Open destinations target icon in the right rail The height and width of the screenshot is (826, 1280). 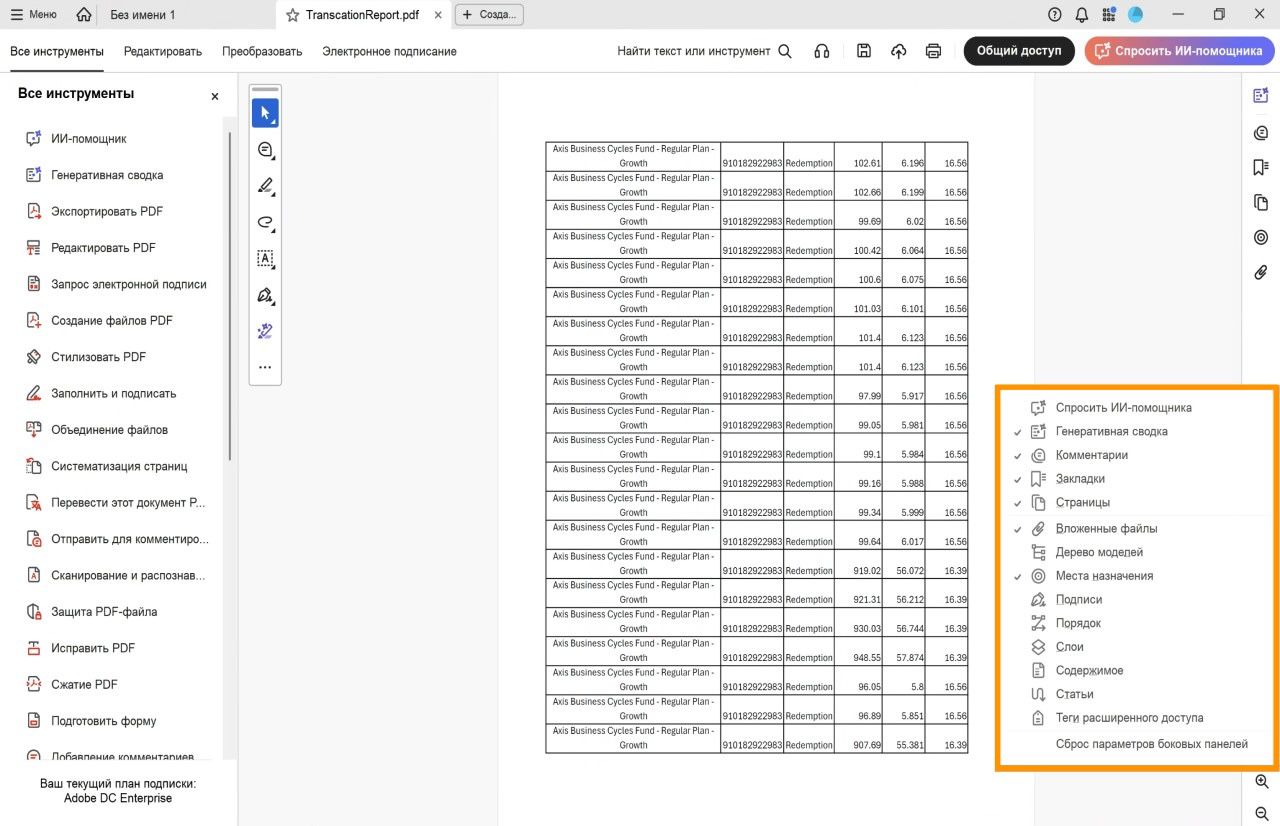pyautogui.click(x=1261, y=237)
